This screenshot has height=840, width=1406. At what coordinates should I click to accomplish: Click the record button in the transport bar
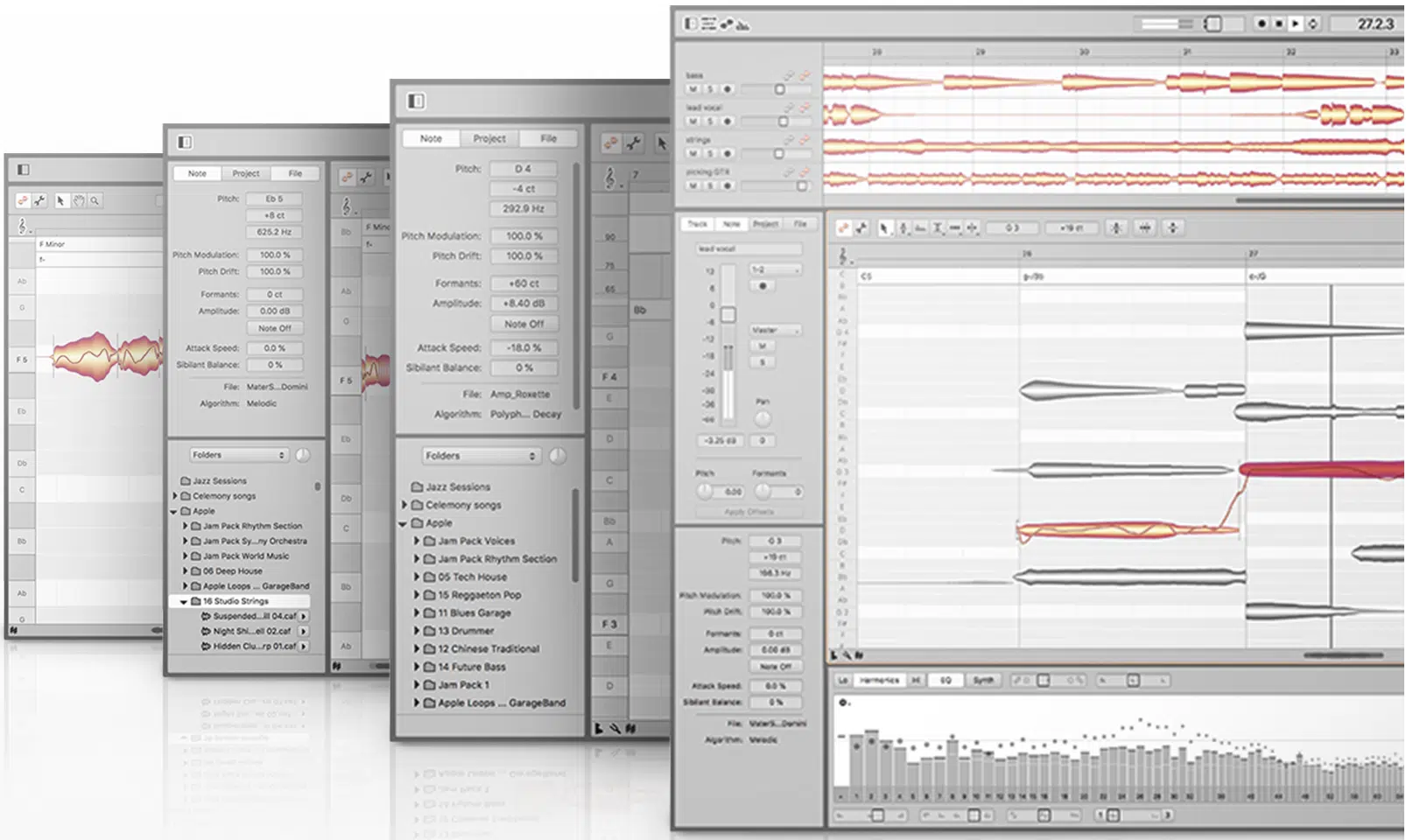coord(1262,24)
